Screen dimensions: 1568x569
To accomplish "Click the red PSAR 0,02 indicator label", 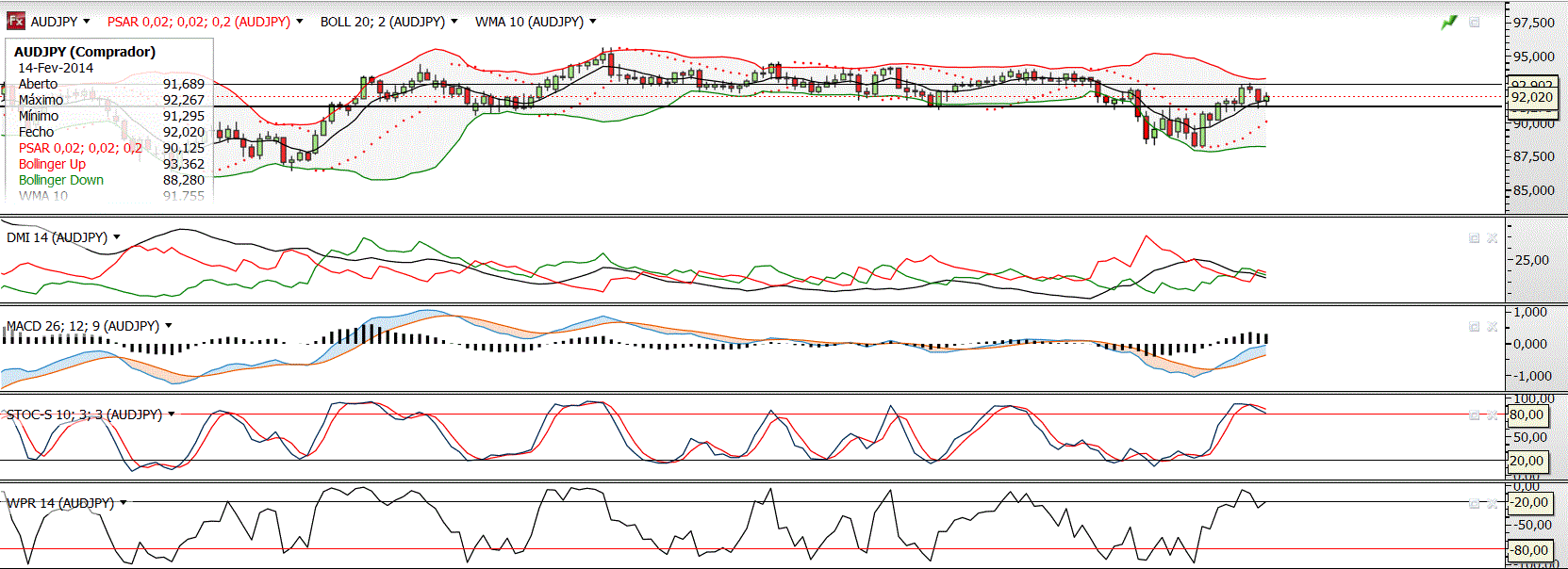I will [199, 22].
